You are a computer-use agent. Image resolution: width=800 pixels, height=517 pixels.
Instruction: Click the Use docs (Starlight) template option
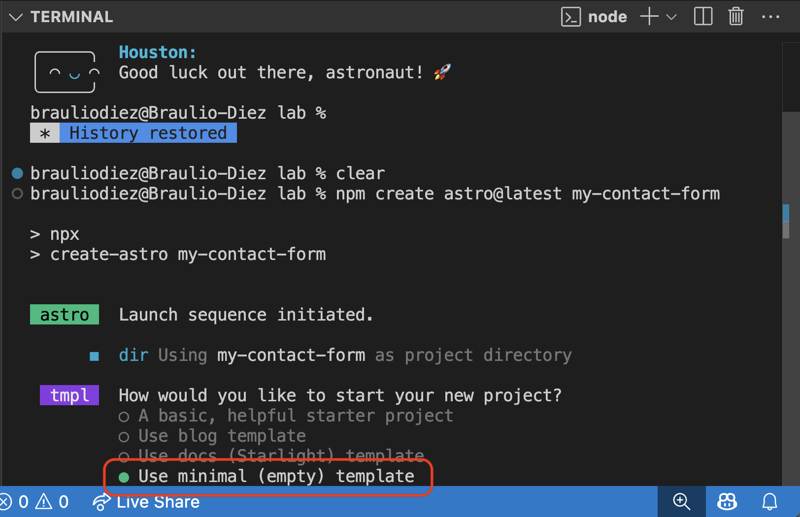click(270, 455)
